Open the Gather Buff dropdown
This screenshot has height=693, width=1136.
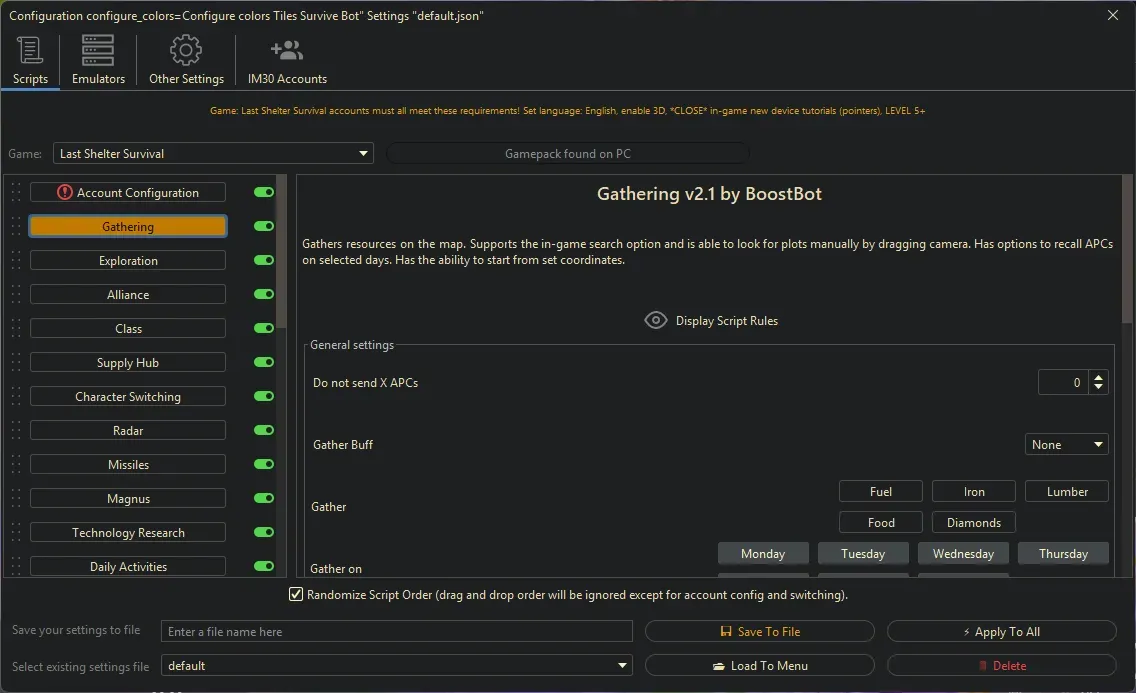tap(1066, 445)
